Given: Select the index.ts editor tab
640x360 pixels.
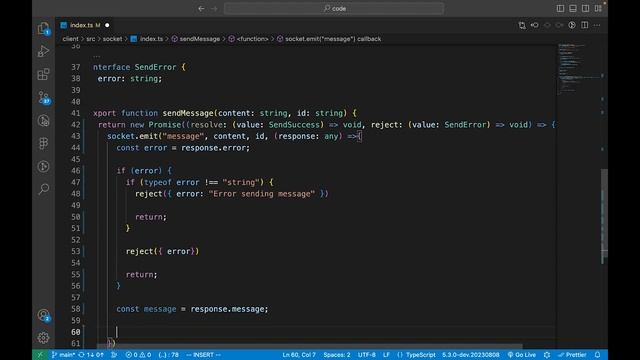Looking at the screenshot, I should click(x=85, y=25).
